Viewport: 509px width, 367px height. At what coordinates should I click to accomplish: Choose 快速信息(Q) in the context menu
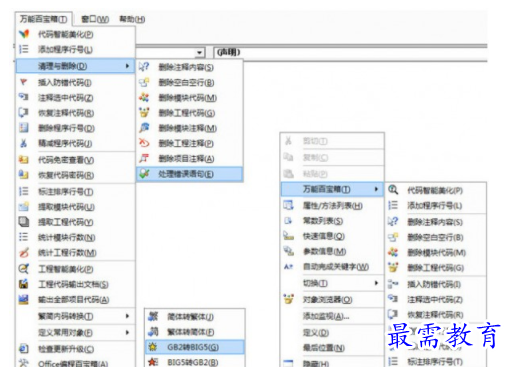pyautogui.click(x=332, y=236)
